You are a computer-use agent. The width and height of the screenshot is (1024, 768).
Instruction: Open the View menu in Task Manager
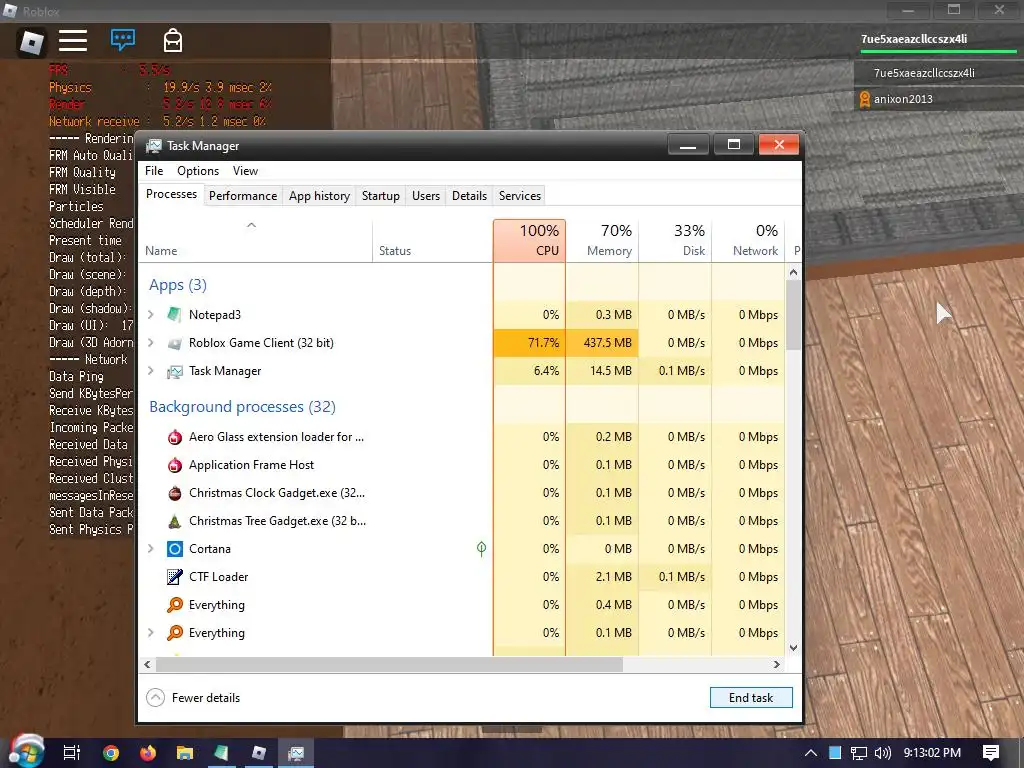point(245,171)
